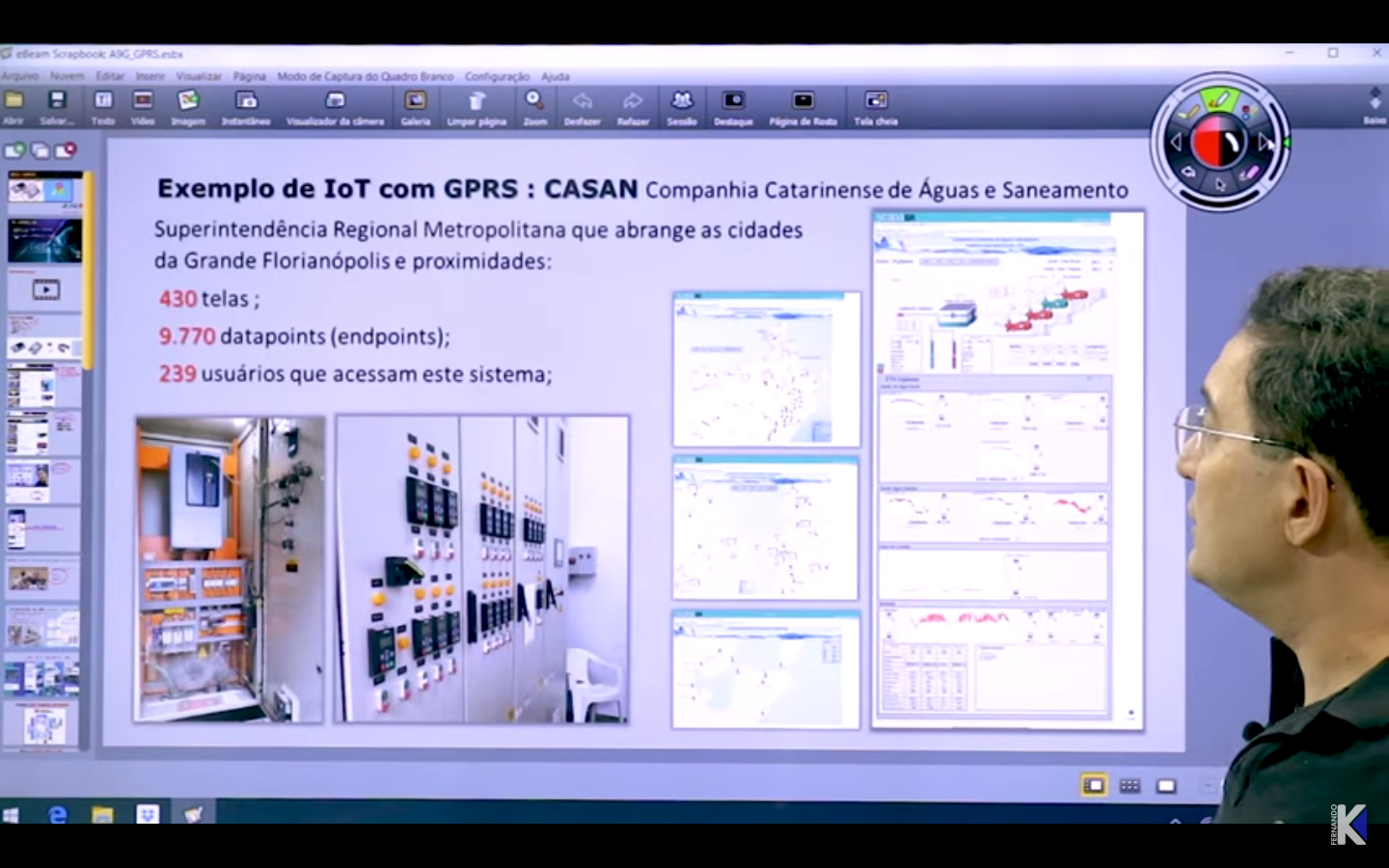
Task: Click the electrical cabinet photo on slide
Action: coord(231,570)
